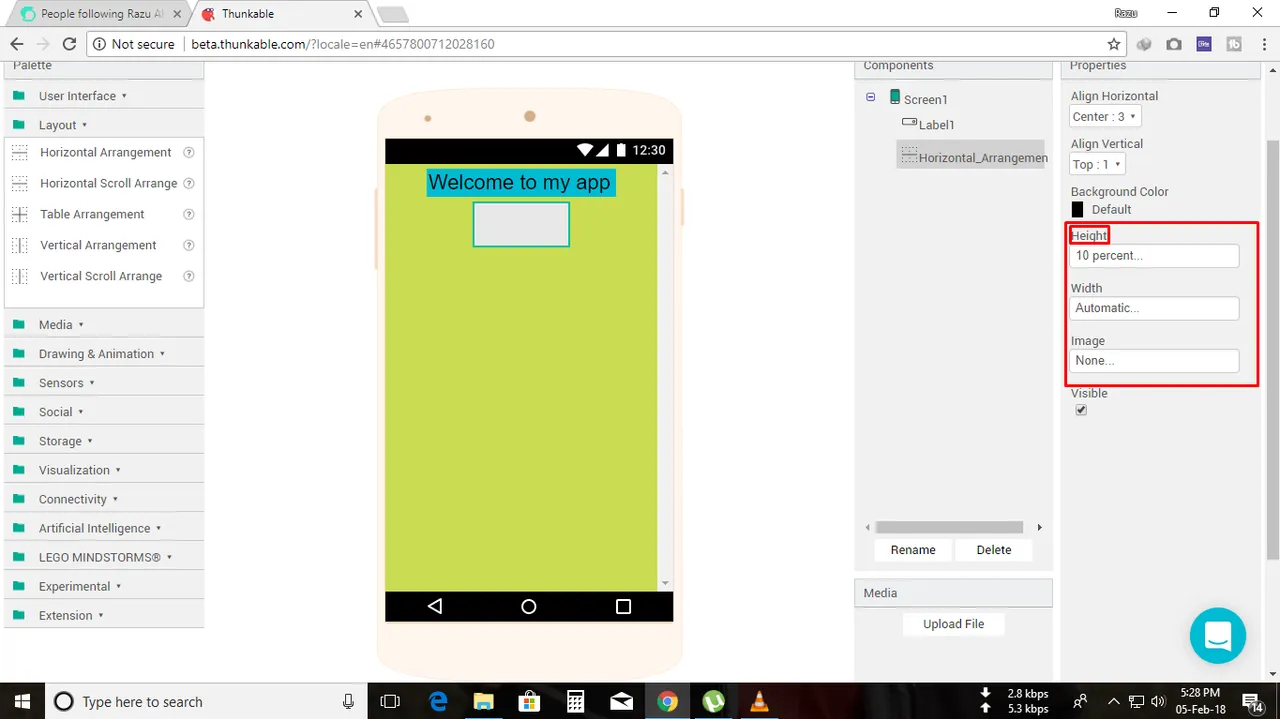Click the Components horizontal scrollbar
The image size is (1280, 719).
coord(949,527)
